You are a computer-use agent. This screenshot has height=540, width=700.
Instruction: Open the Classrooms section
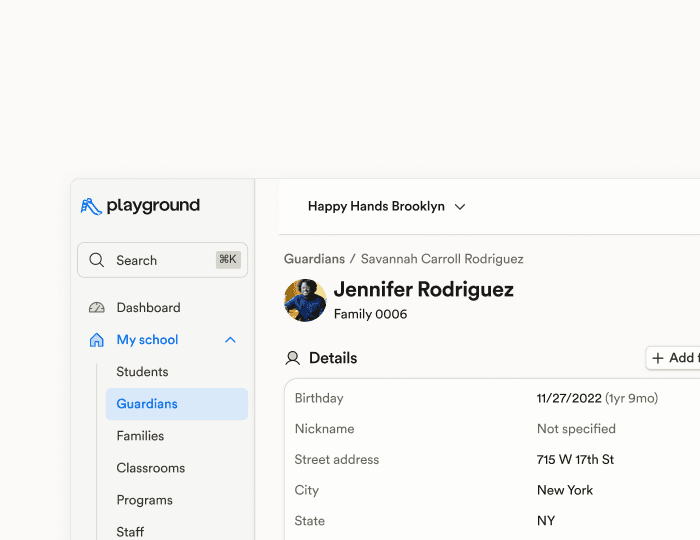pyautogui.click(x=151, y=468)
